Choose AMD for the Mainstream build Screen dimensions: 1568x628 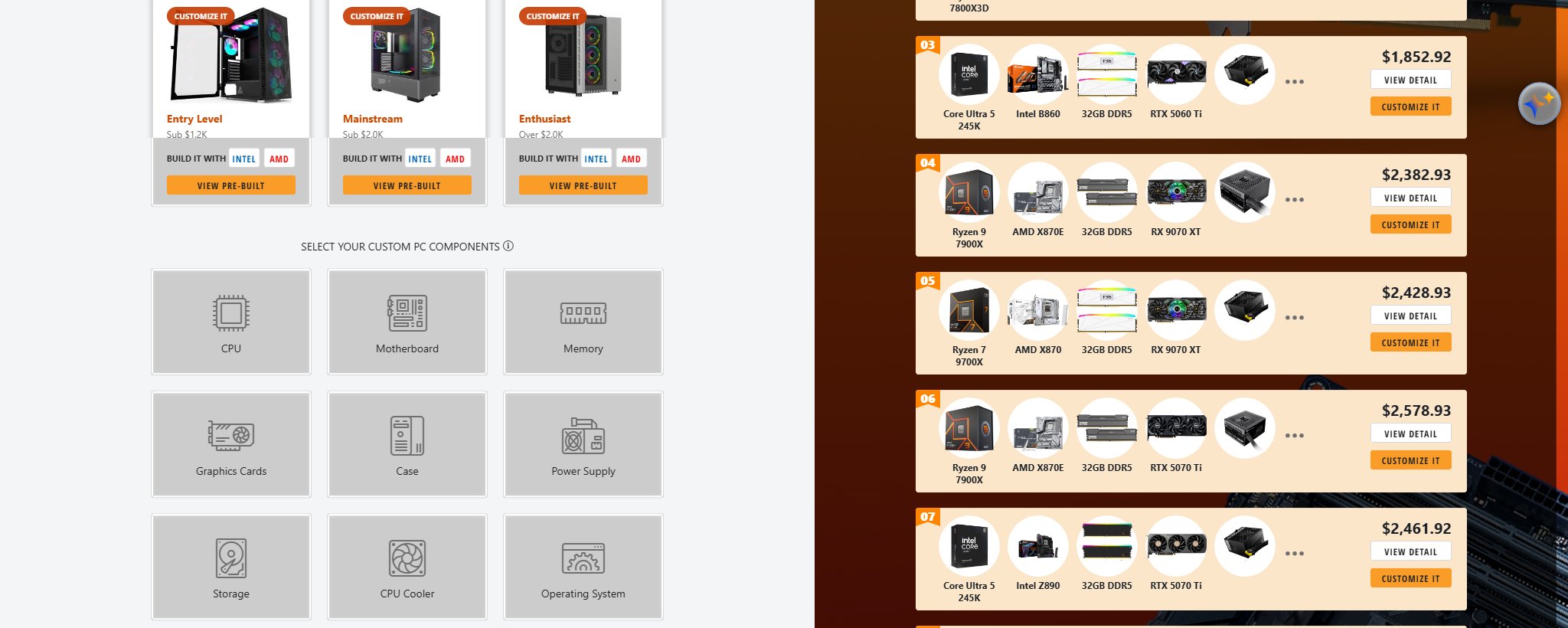pos(456,159)
